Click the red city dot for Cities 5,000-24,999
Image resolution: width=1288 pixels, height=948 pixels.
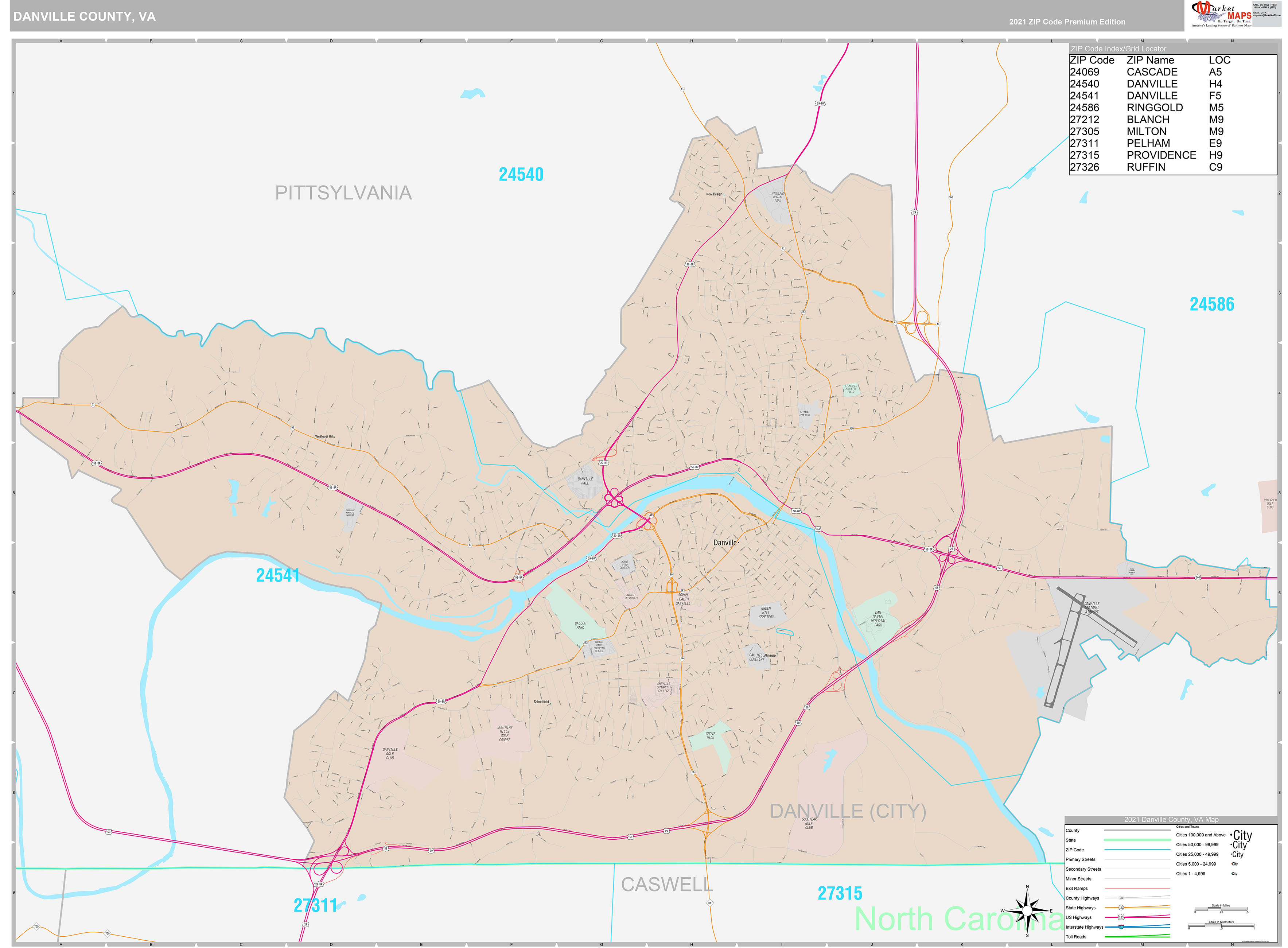(1231, 864)
